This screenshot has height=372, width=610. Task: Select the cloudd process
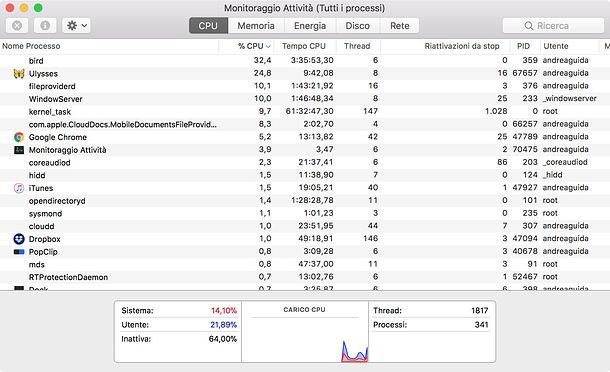tap(41, 226)
